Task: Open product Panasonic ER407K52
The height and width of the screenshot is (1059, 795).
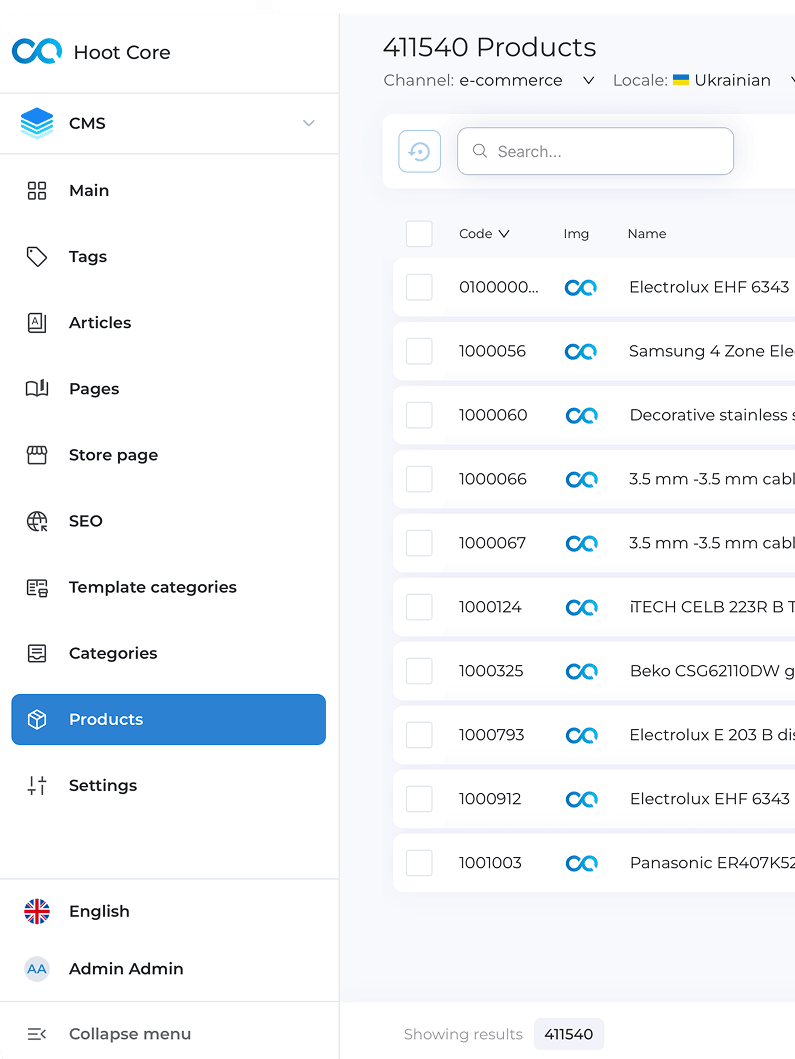Action: [712, 863]
